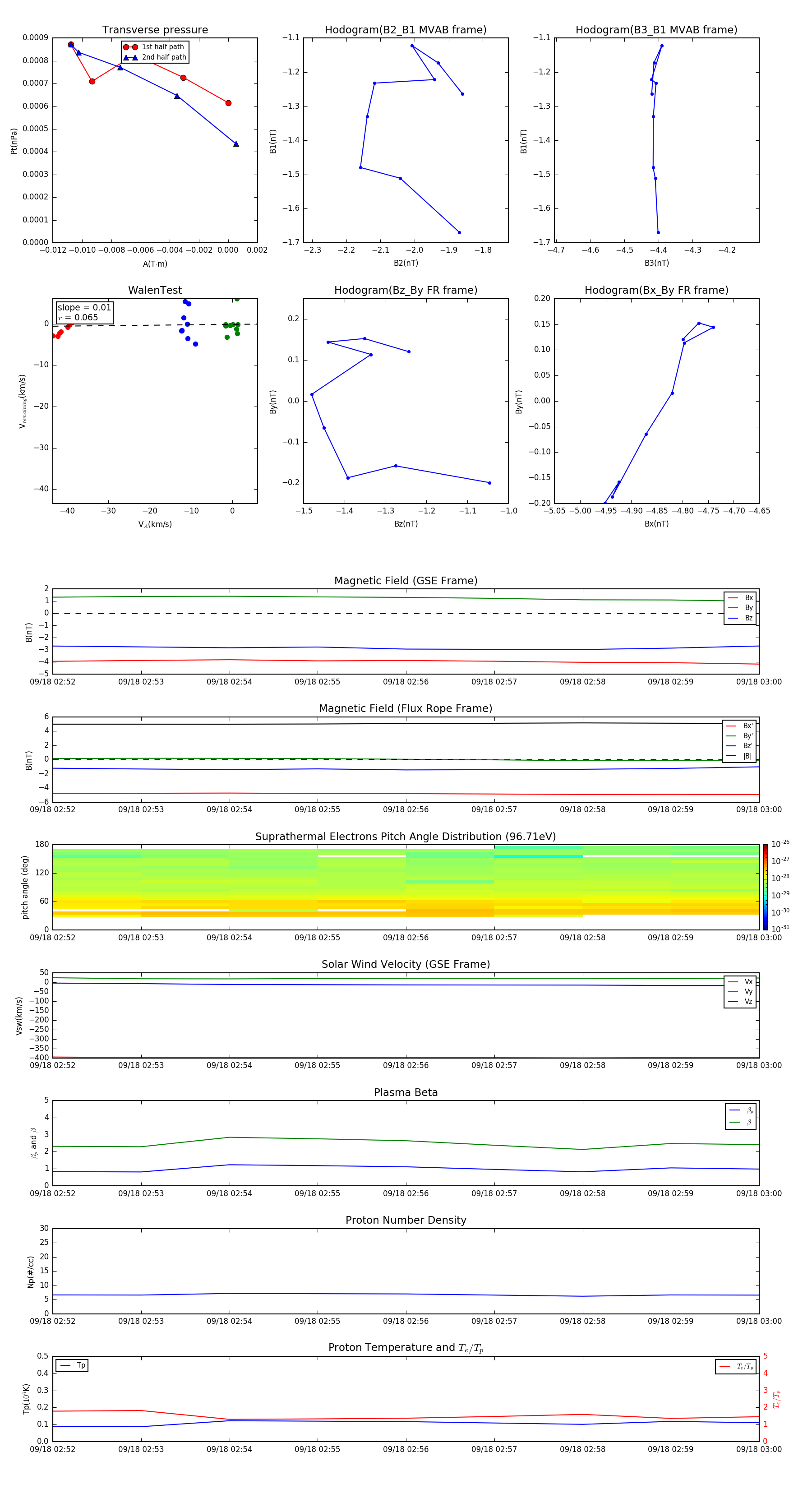Click the "Bx(nT)" x-axis label of Bx_By hodogram
Viewport: 812px width, 1489px height.
tap(656, 524)
